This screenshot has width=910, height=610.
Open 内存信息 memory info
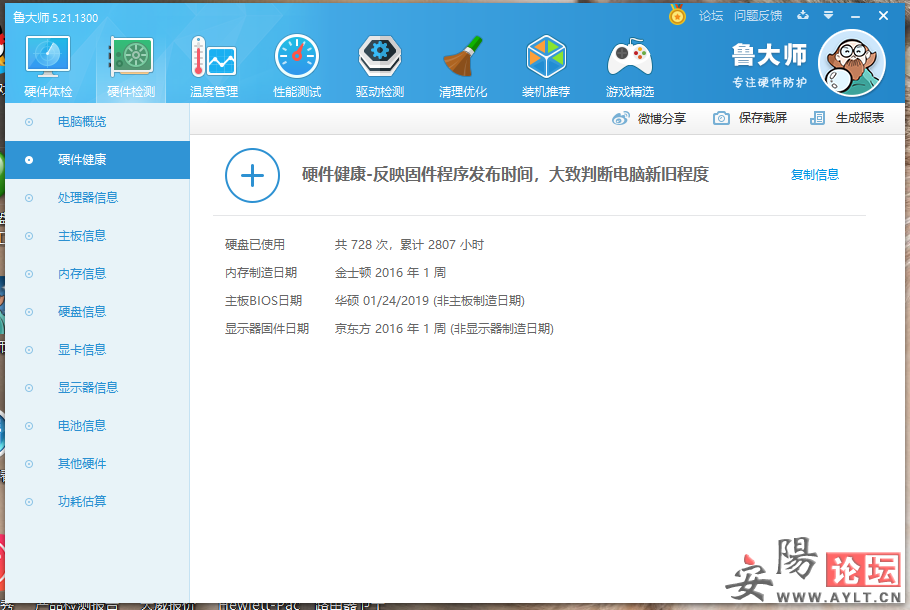[98, 274]
